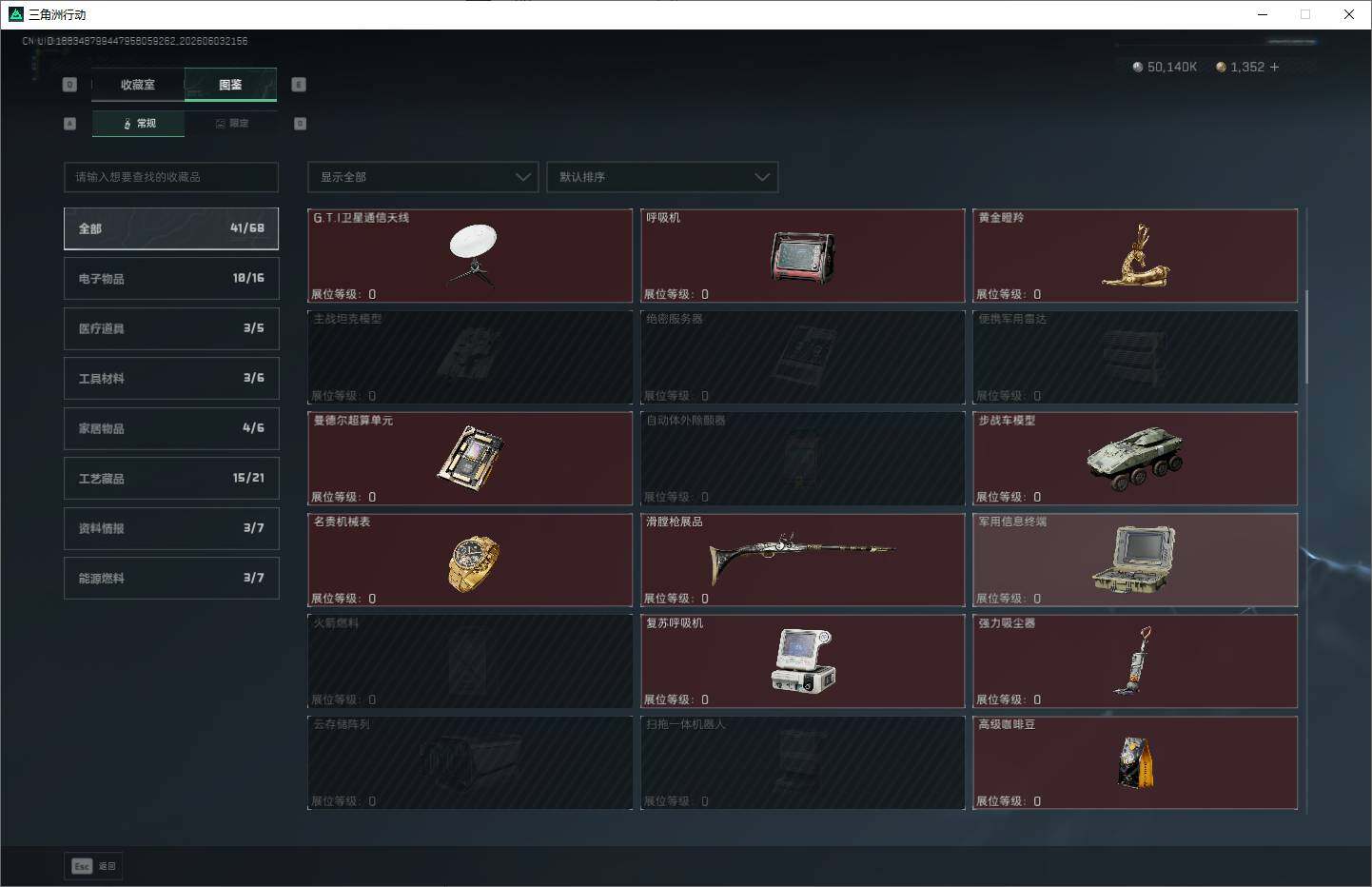The image size is (1372, 887).
Task: Click the 滑膛枪展品 musket icon
Action: [802, 557]
